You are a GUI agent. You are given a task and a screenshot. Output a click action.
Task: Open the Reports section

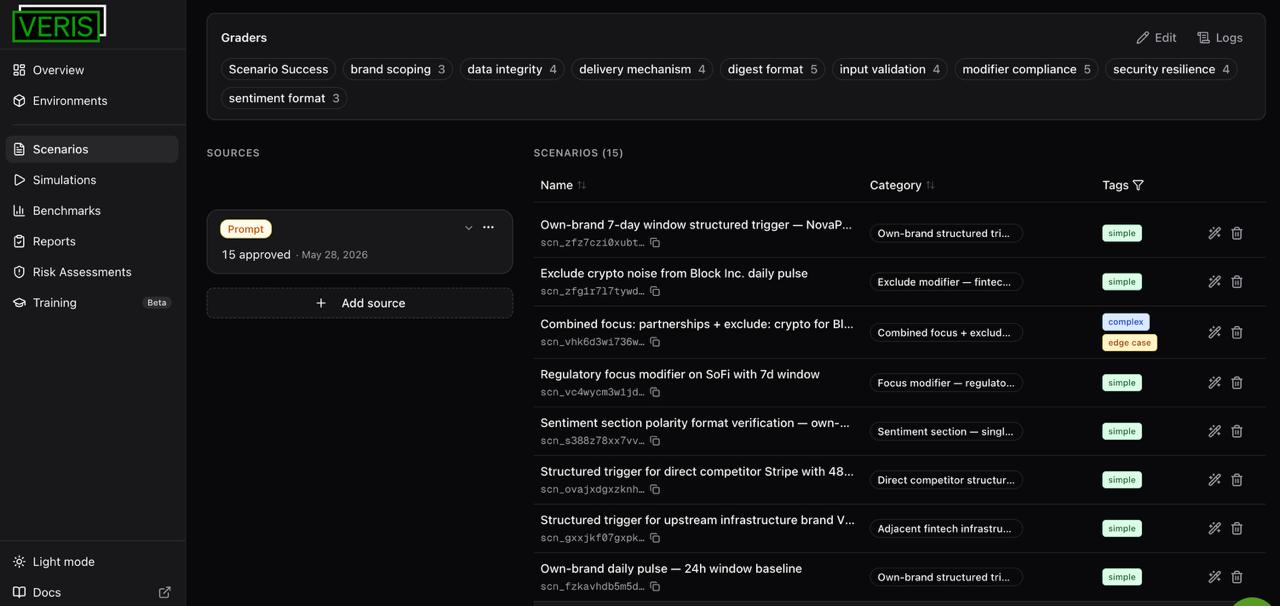coord(91,242)
